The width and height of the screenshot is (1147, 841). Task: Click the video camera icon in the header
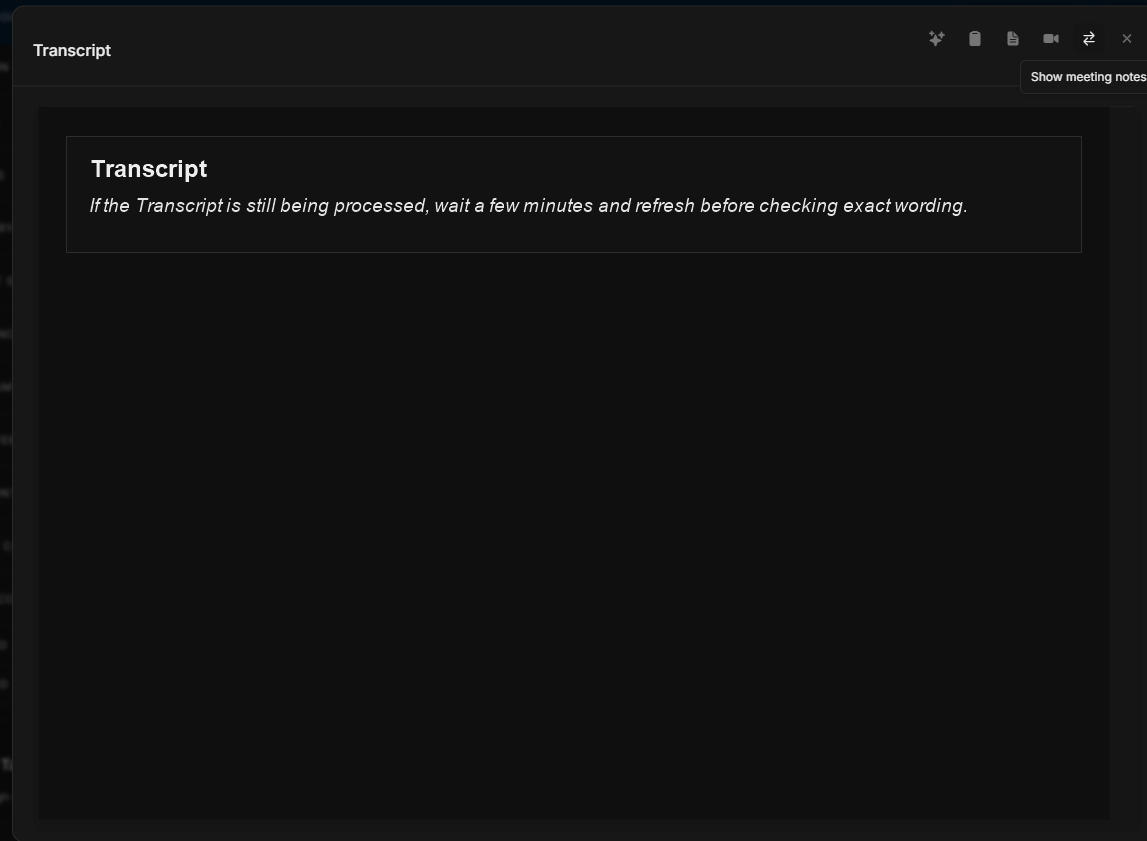click(x=1050, y=39)
